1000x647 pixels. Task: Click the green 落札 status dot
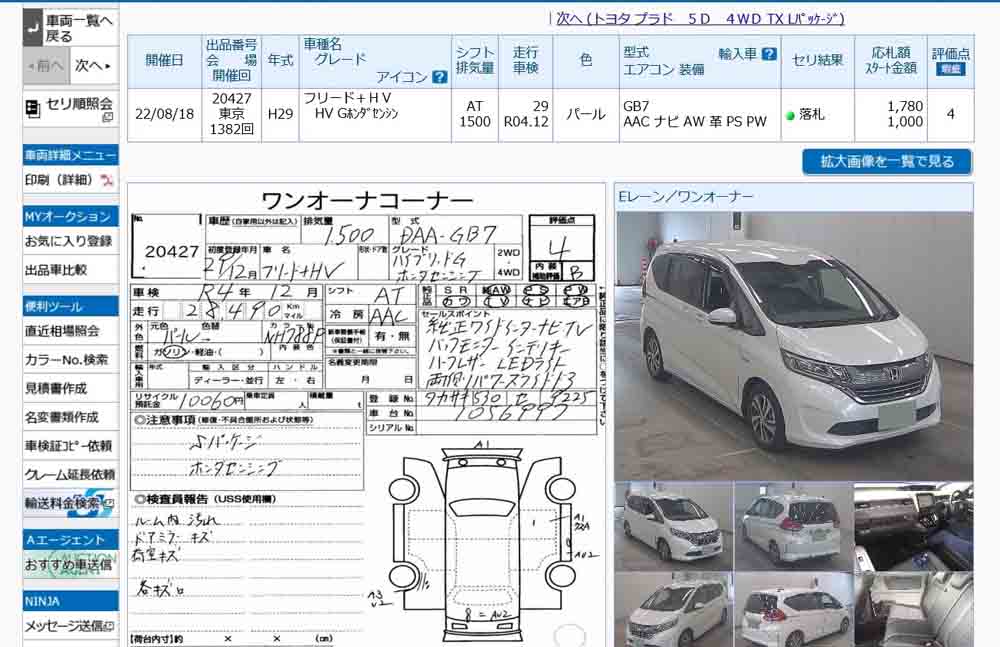pyautogui.click(x=790, y=115)
